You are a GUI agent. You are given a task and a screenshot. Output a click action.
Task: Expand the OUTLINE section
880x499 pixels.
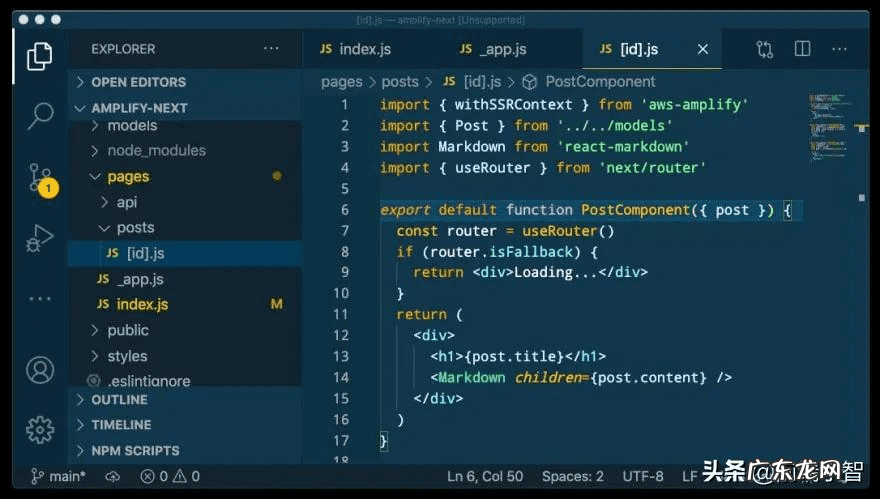point(119,399)
